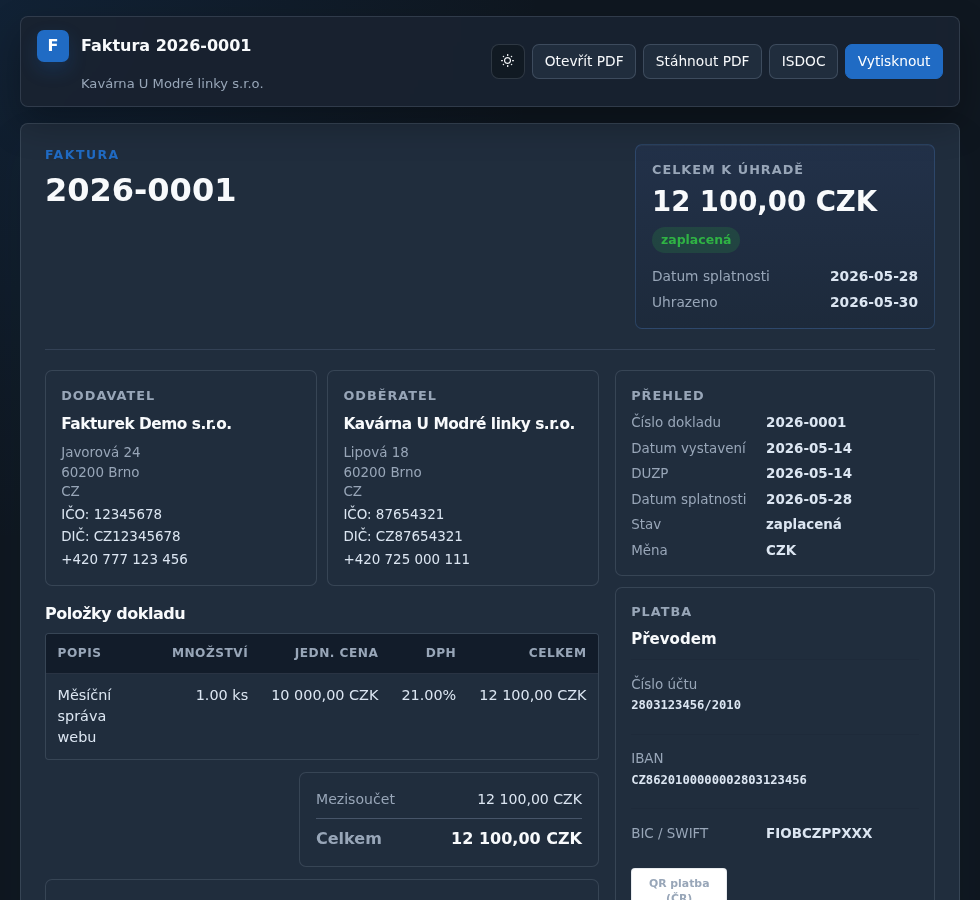Click the POPIS column header
980x900 pixels.
pyautogui.click(x=79, y=652)
